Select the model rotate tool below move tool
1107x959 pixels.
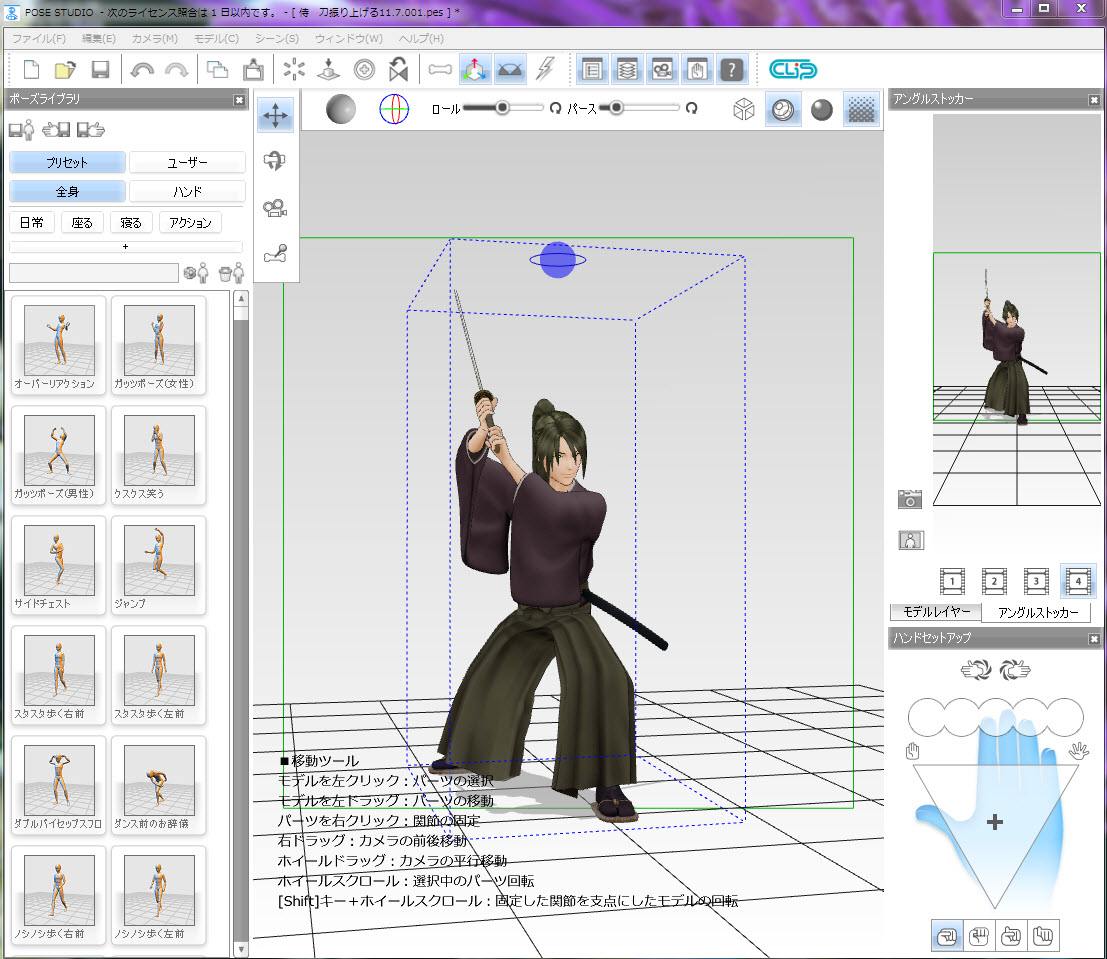275,161
